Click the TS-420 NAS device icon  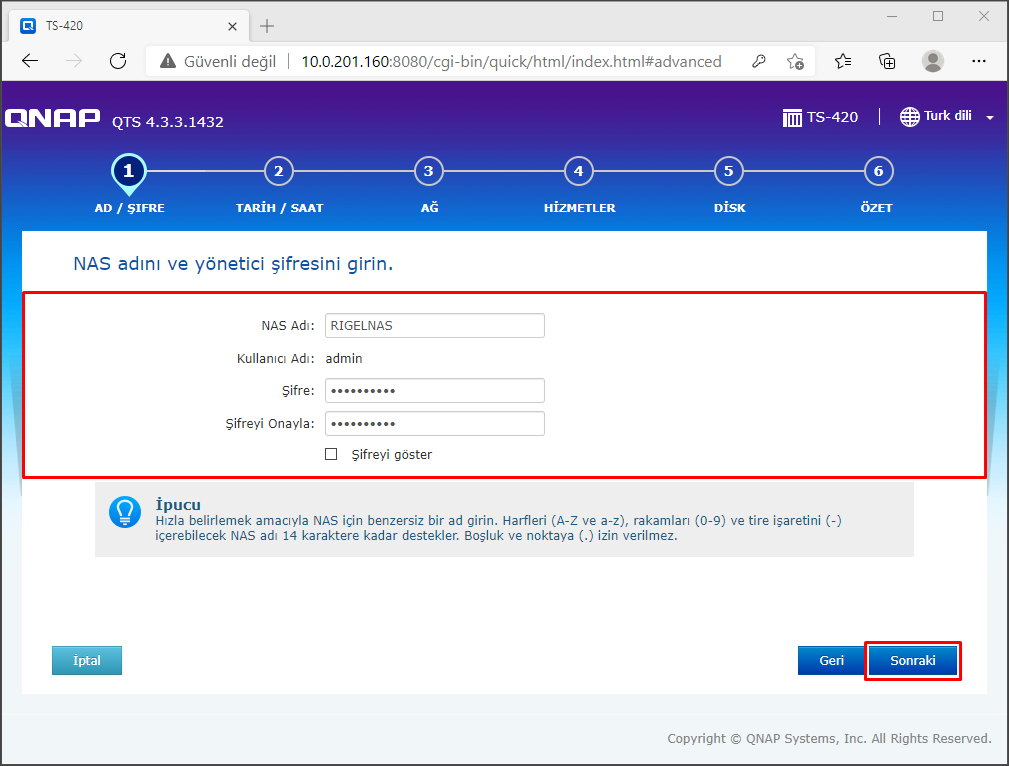pyautogui.click(x=792, y=117)
